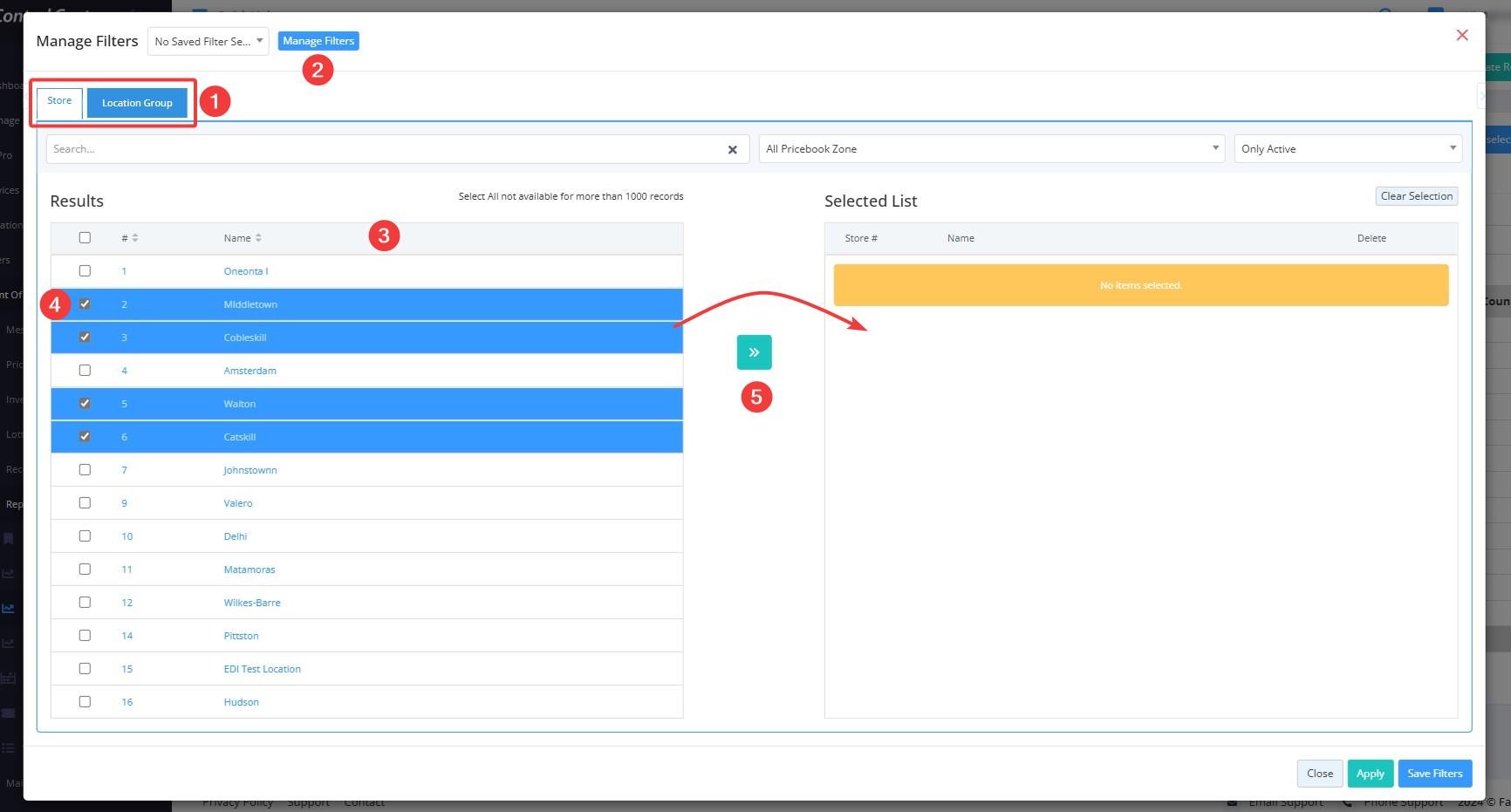Close the Manage Filters dialog with the red X

click(x=1462, y=35)
